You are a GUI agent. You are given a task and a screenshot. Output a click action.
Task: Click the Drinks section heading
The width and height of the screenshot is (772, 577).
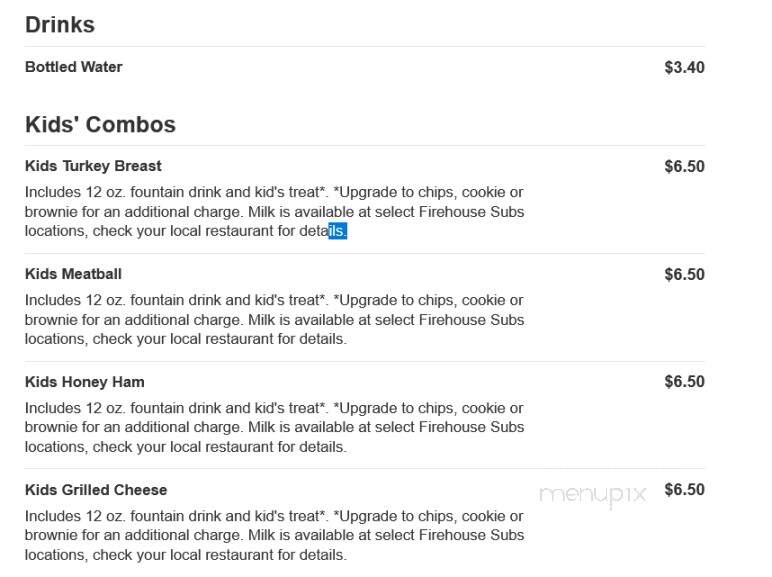pos(60,25)
